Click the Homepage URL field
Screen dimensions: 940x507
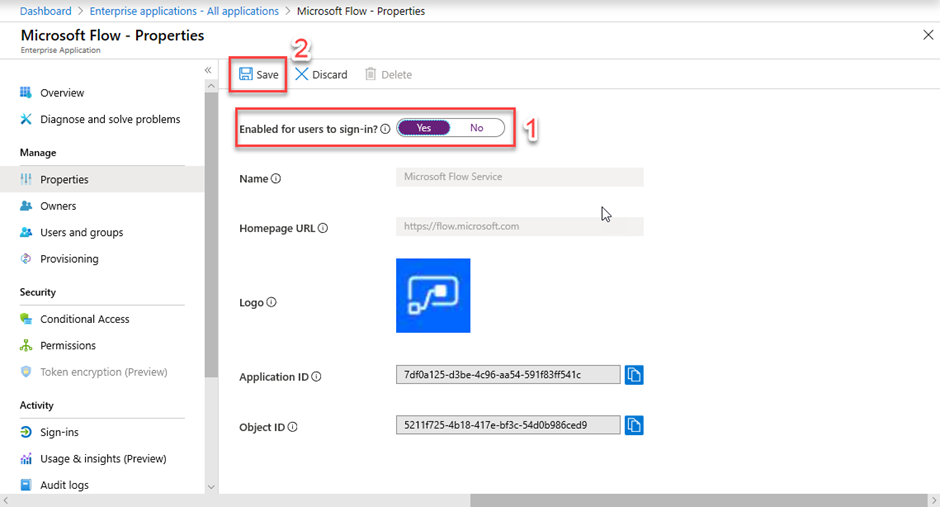click(x=520, y=227)
